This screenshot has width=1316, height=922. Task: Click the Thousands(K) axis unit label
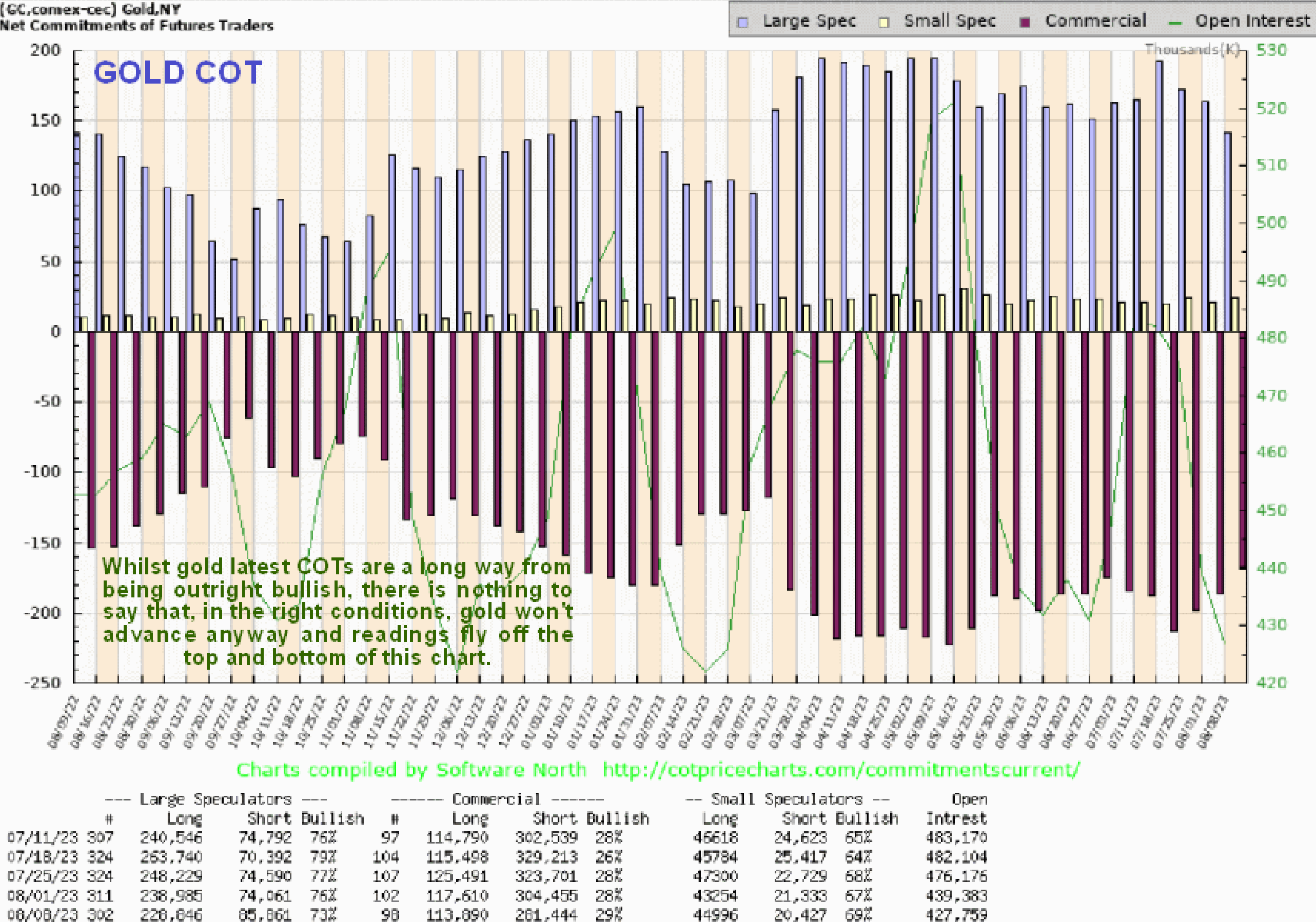1192,50
